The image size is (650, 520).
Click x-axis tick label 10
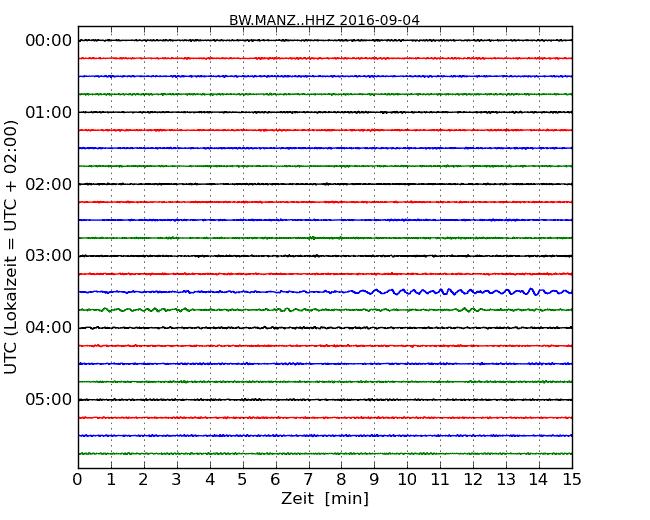point(407,480)
